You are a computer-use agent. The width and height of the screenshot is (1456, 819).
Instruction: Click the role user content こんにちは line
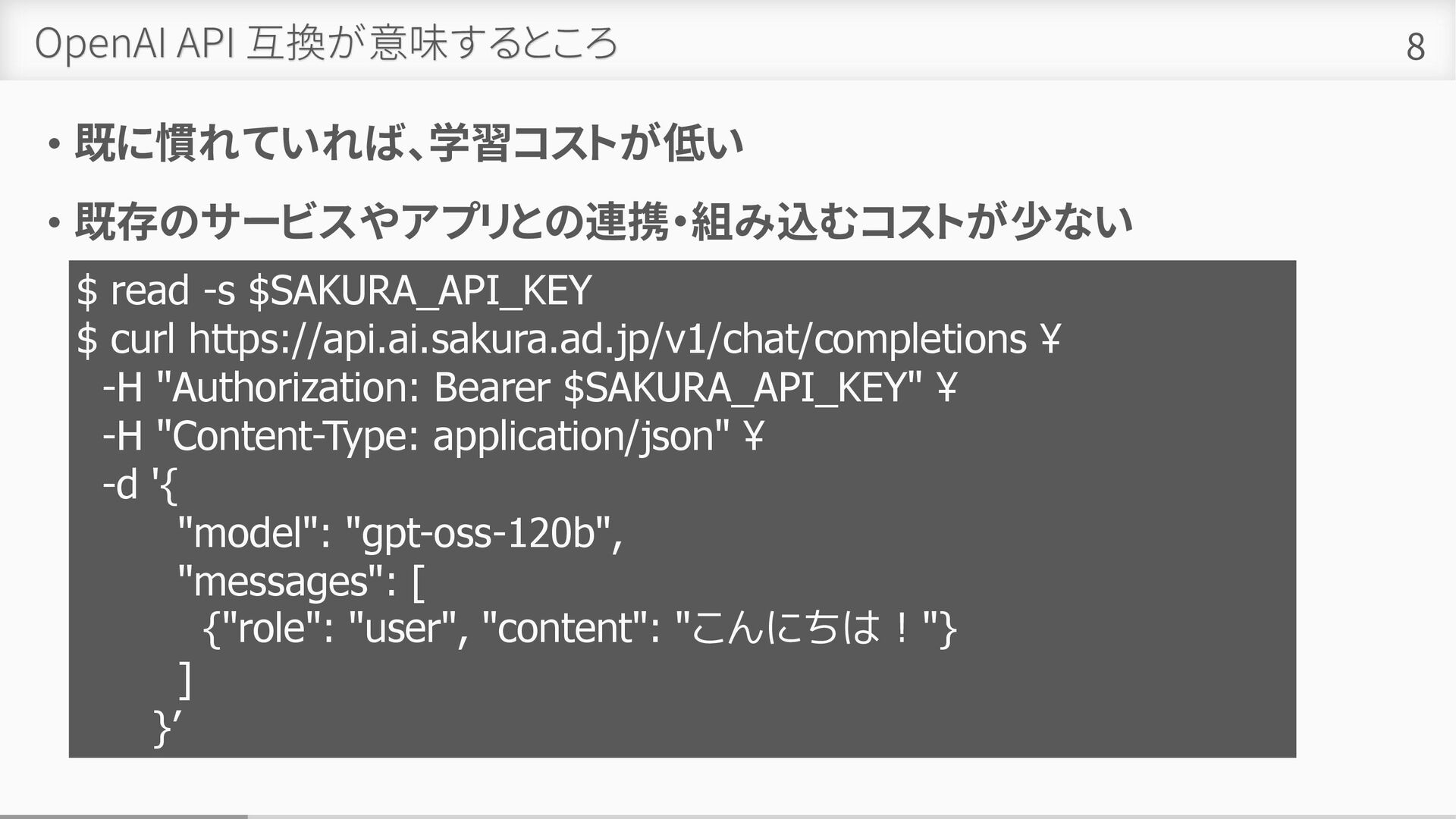[579, 629]
